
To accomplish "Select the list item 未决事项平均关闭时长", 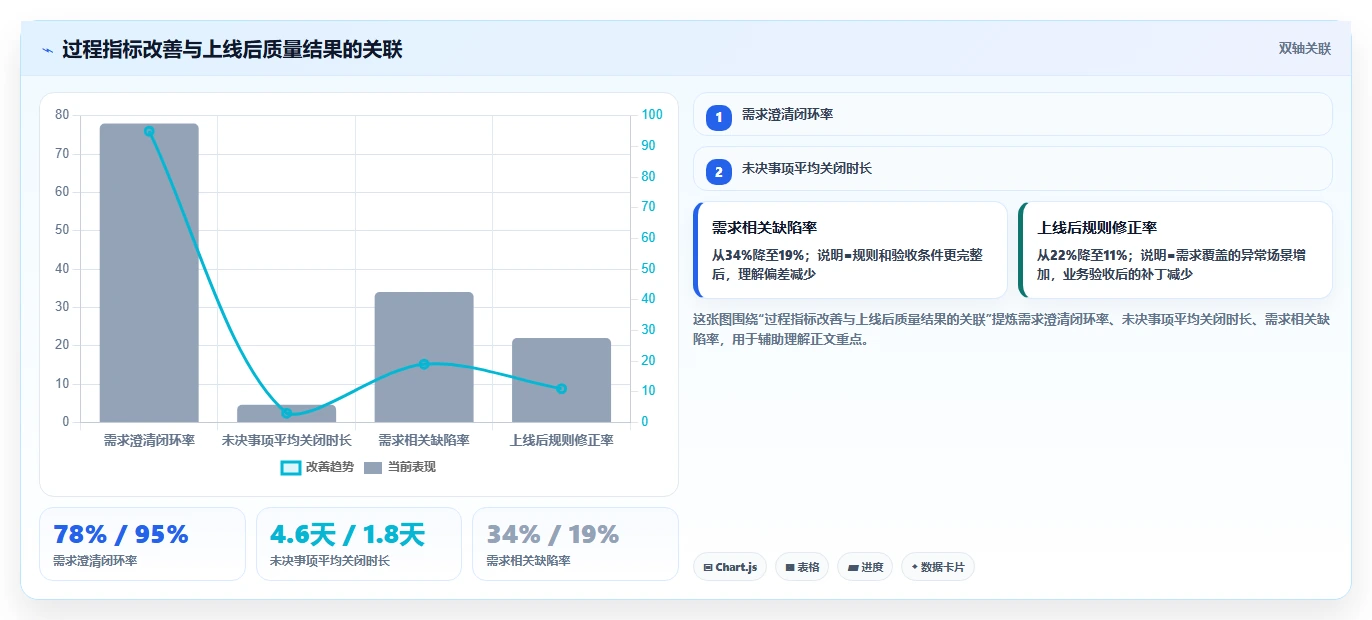I will coord(1013,168).
